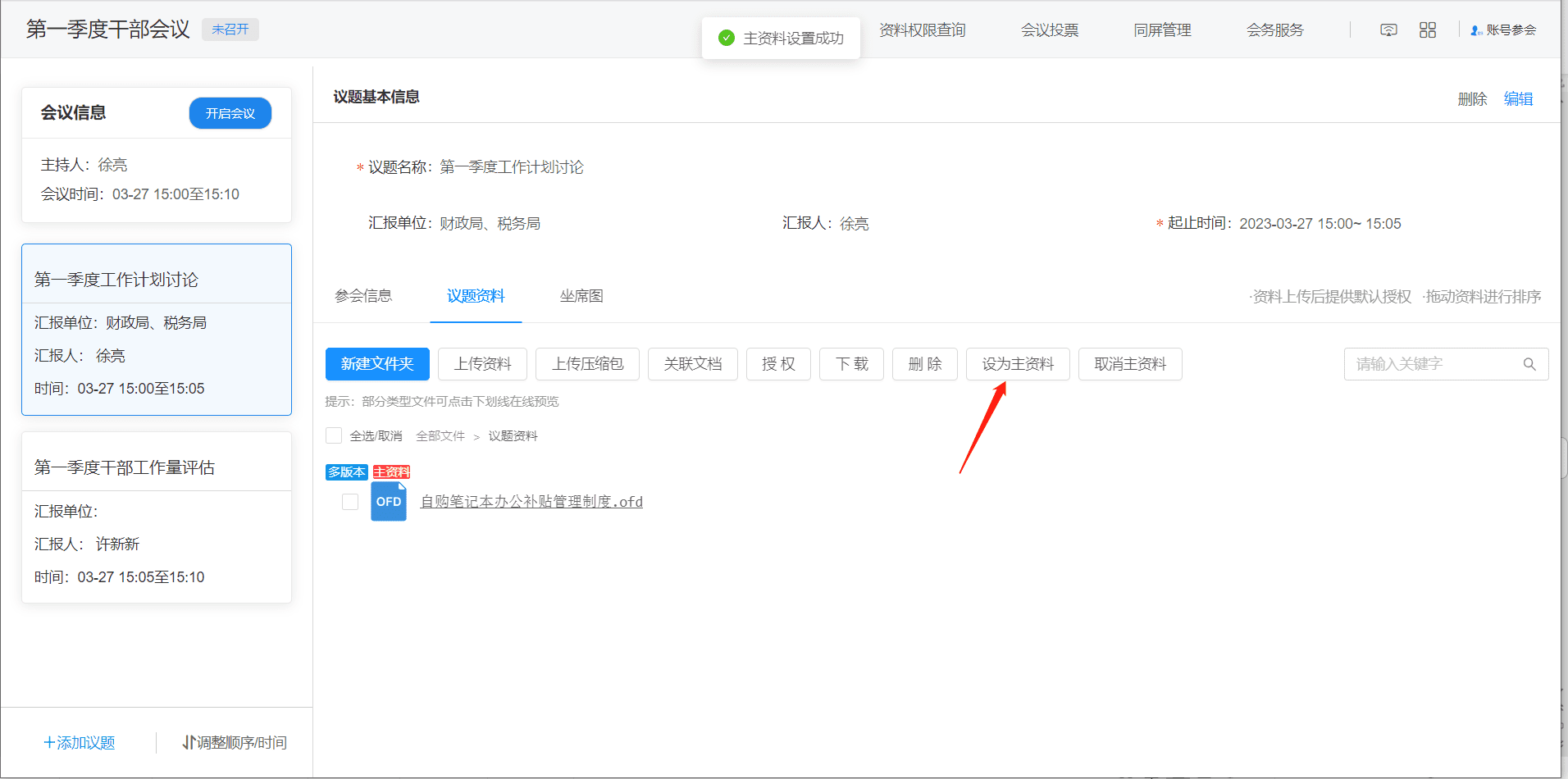Toggle the 全选/取消 checkbox
The width and height of the screenshot is (1568, 779).
tap(334, 435)
